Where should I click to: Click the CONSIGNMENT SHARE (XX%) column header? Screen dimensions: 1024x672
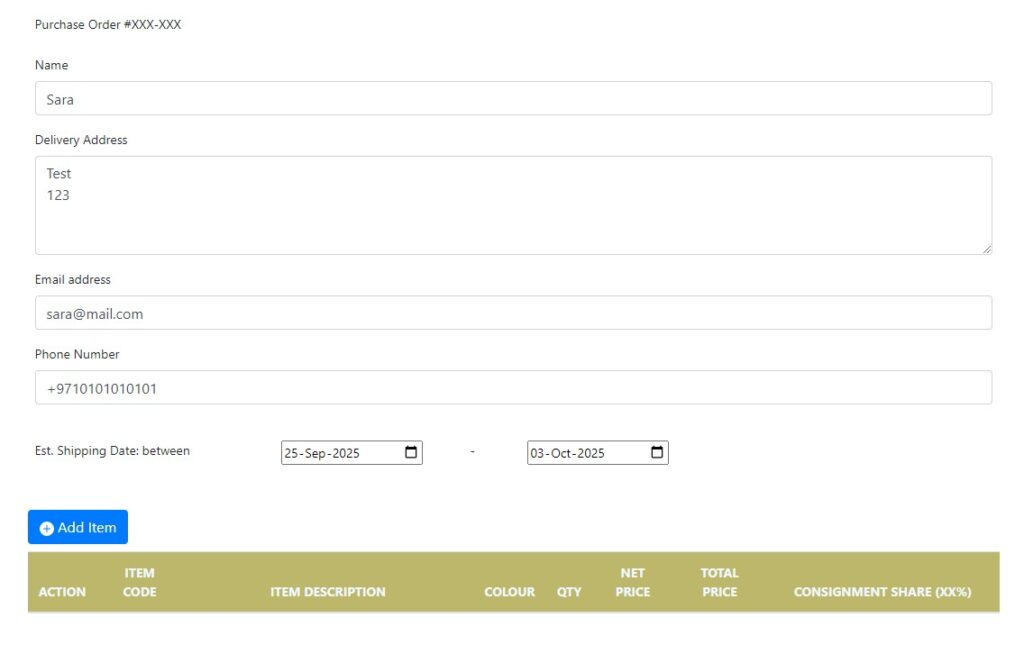pos(882,592)
